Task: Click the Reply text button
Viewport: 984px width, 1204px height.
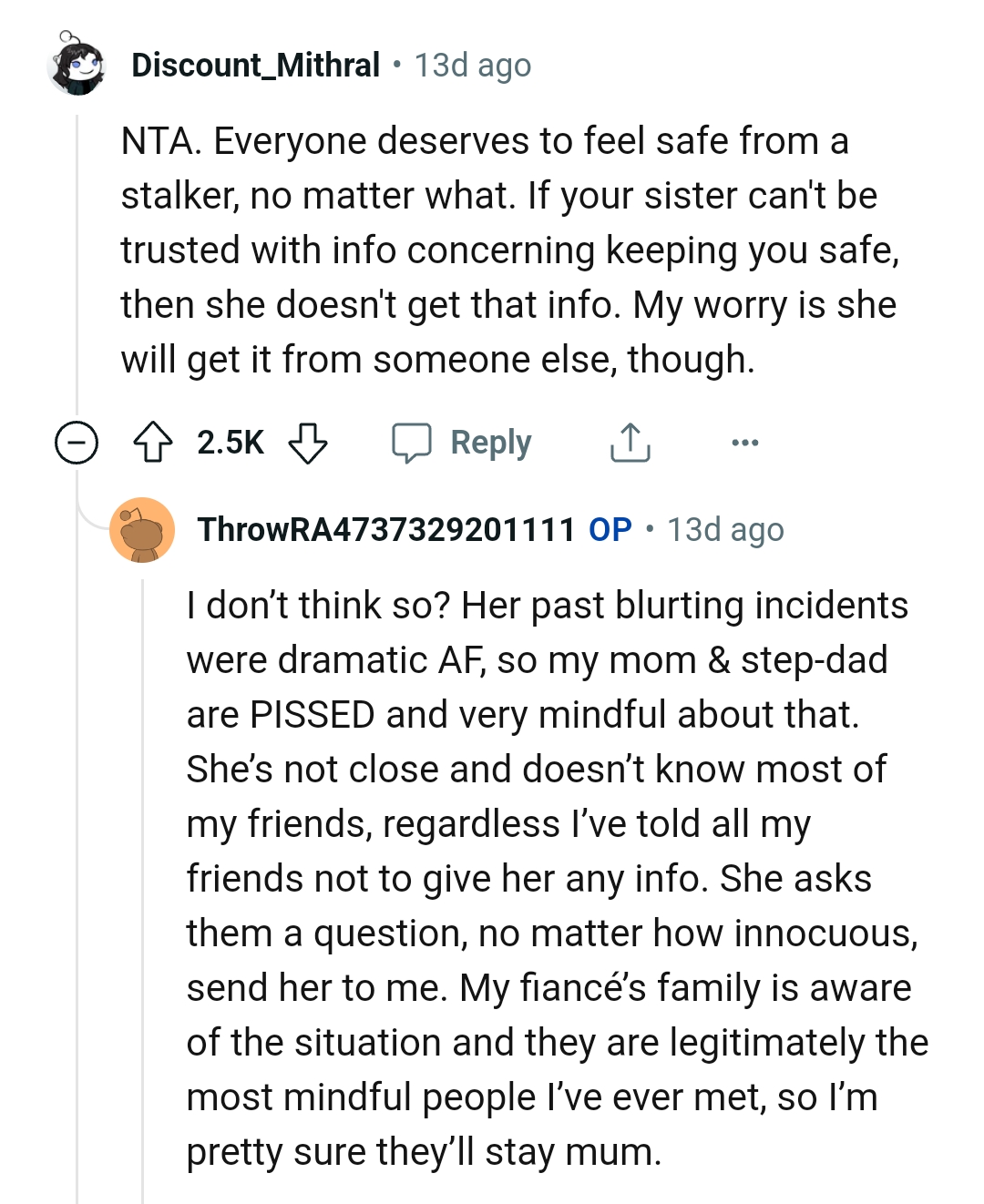Action: point(490,443)
